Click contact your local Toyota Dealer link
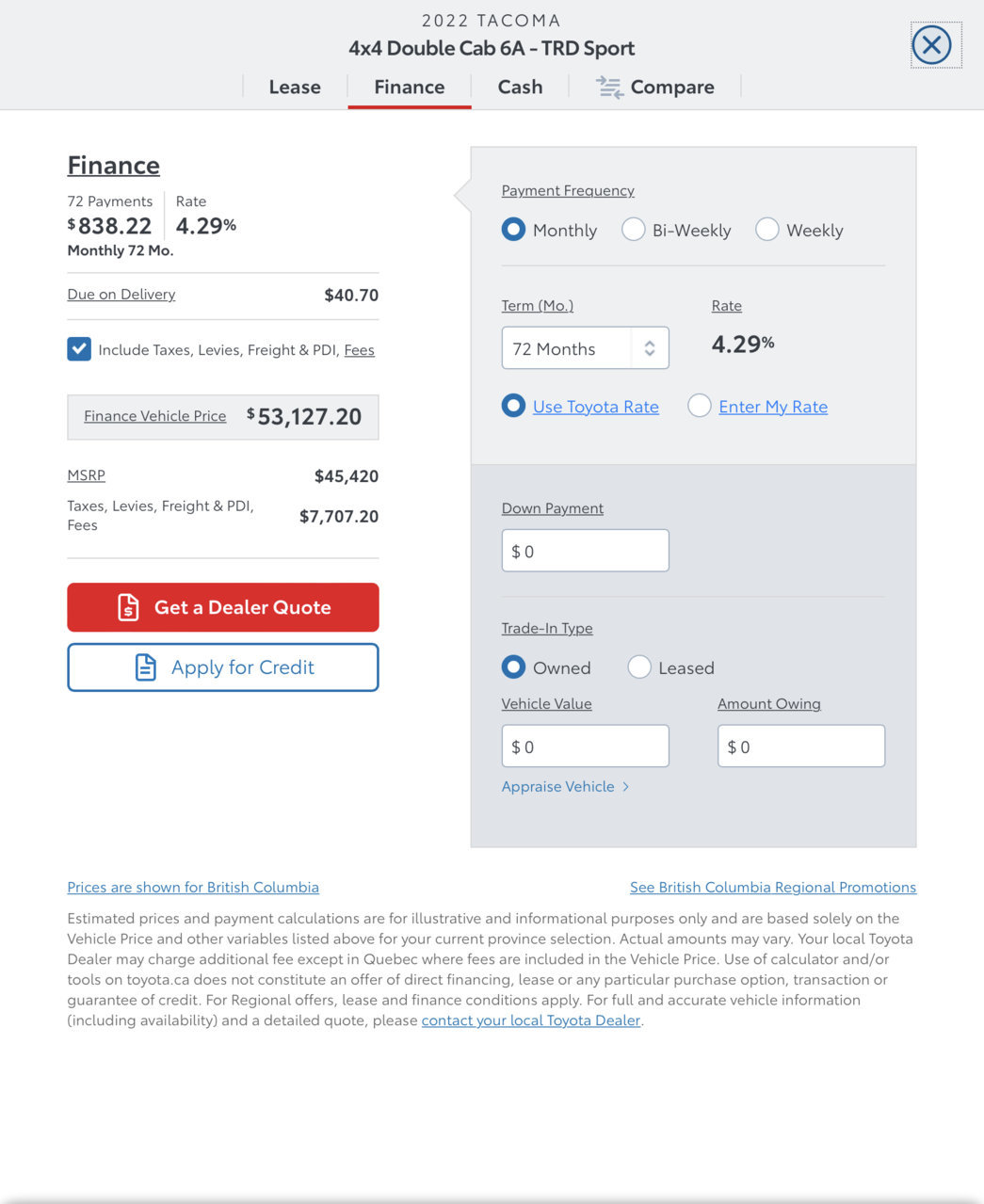Image resolution: width=984 pixels, height=1204 pixels. [531, 1020]
